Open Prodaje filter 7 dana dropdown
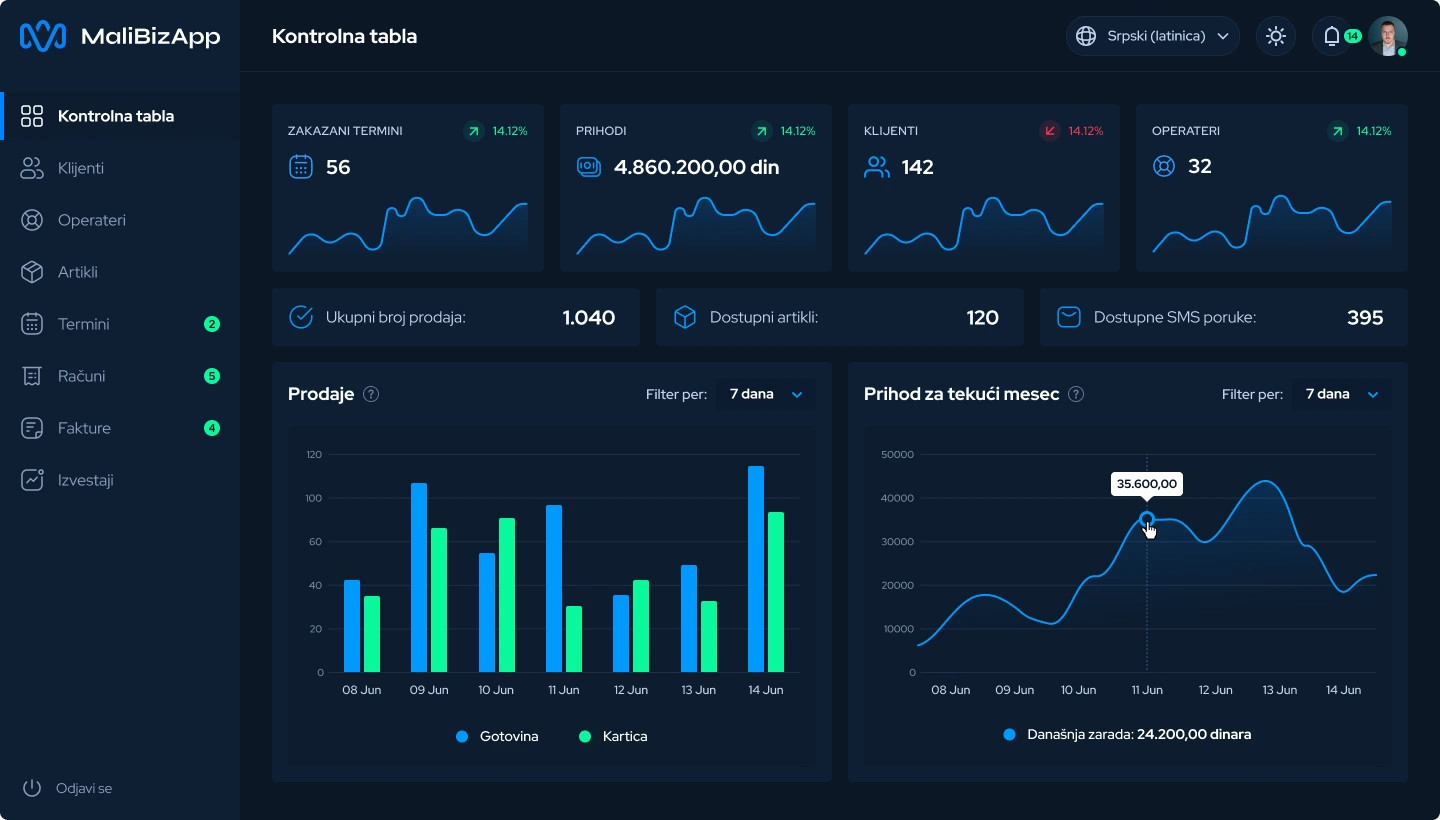1440x820 pixels. (x=765, y=394)
